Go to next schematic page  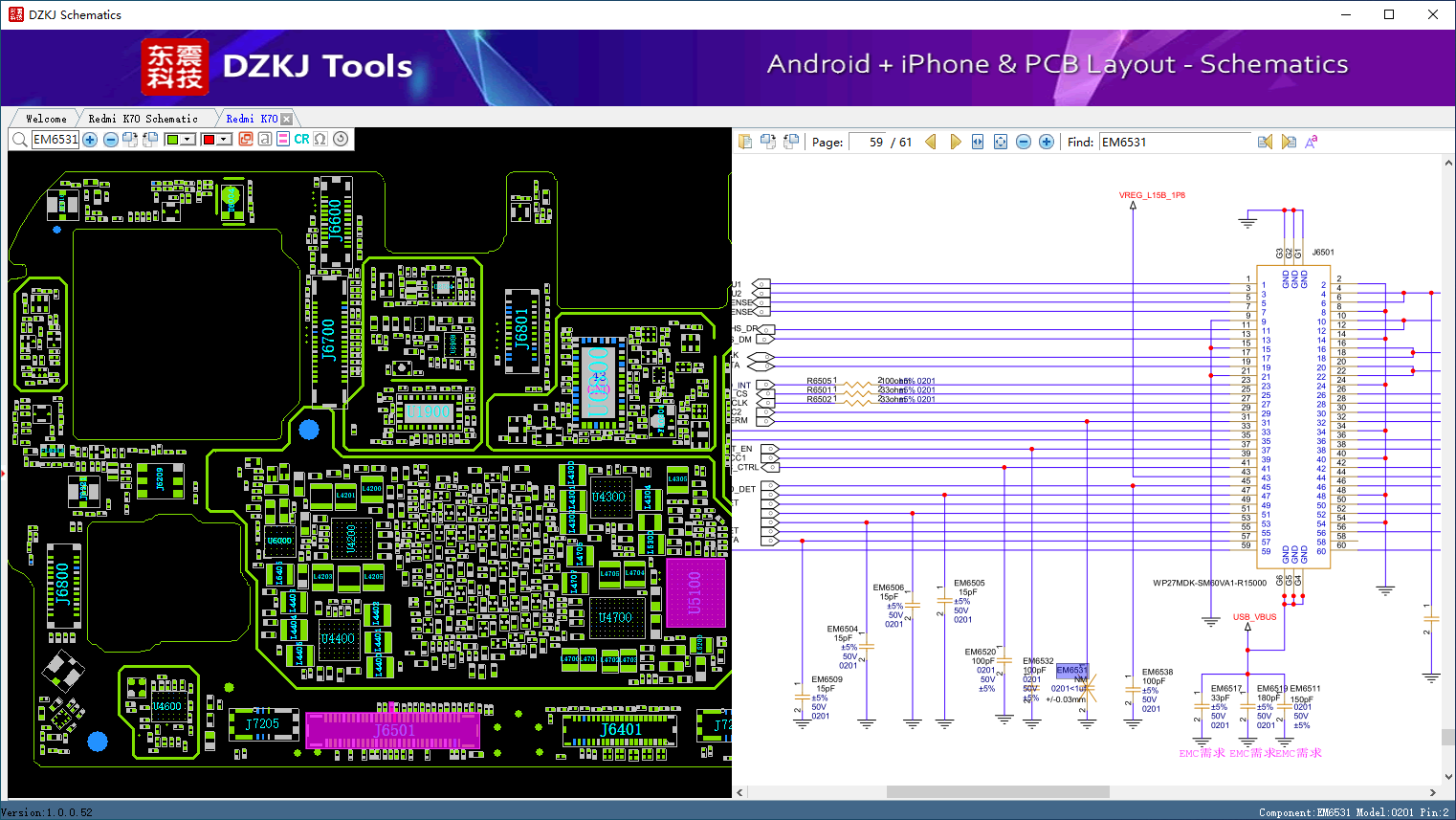click(x=955, y=142)
